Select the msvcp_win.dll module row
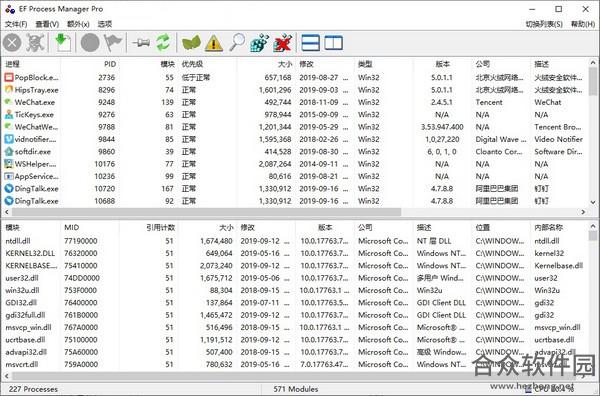This screenshot has width=600, height=396. point(295,328)
